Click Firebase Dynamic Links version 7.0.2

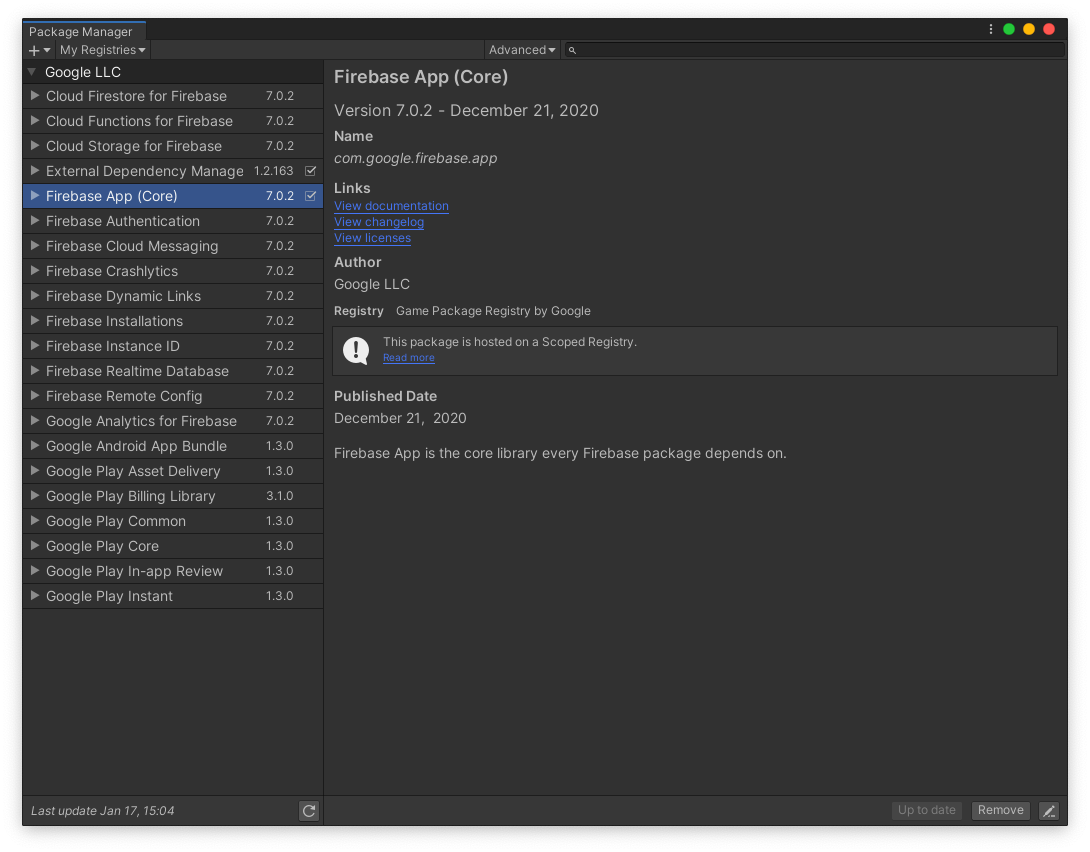pos(279,296)
